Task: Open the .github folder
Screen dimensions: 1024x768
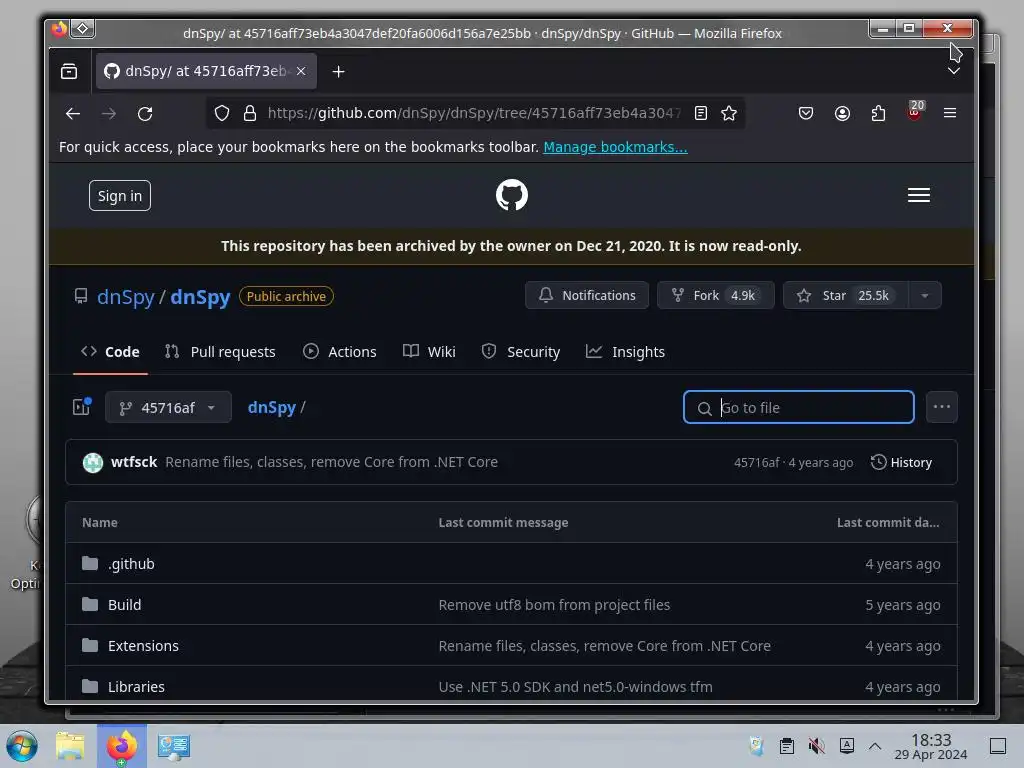Action: [x=131, y=564]
